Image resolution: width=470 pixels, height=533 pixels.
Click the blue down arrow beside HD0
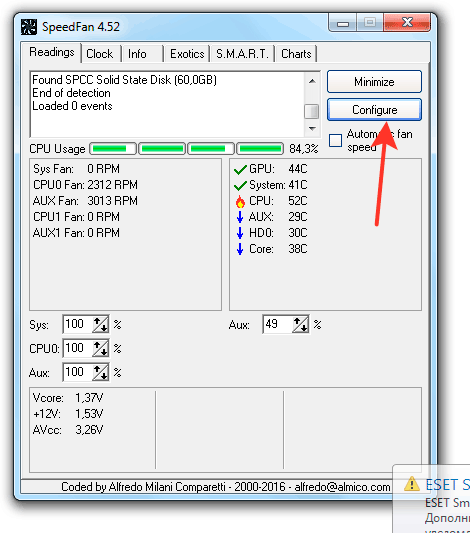(x=240, y=233)
